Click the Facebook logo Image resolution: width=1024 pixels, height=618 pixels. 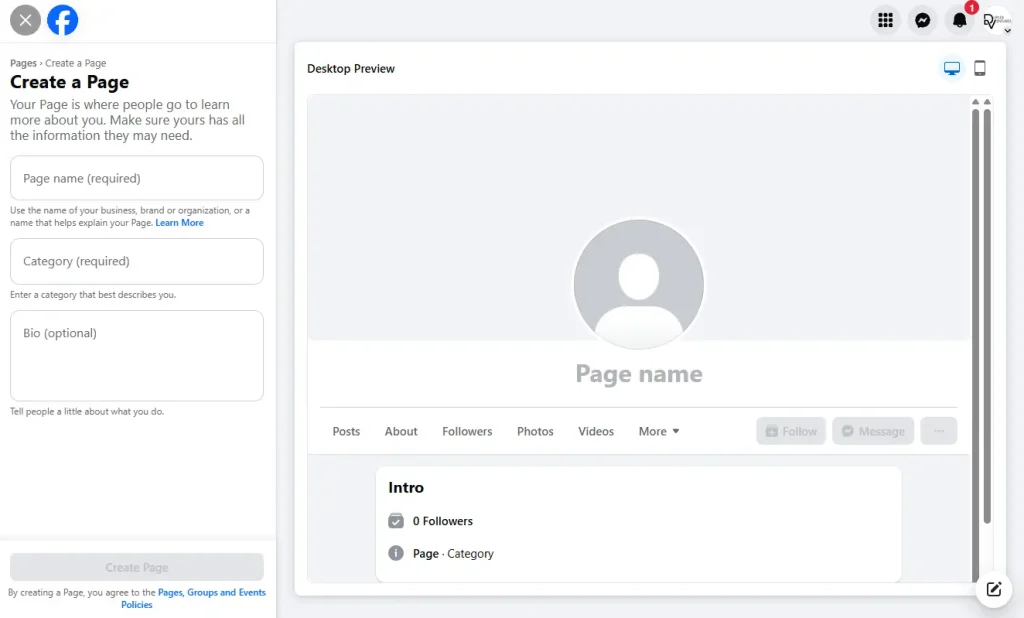(x=62, y=19)
